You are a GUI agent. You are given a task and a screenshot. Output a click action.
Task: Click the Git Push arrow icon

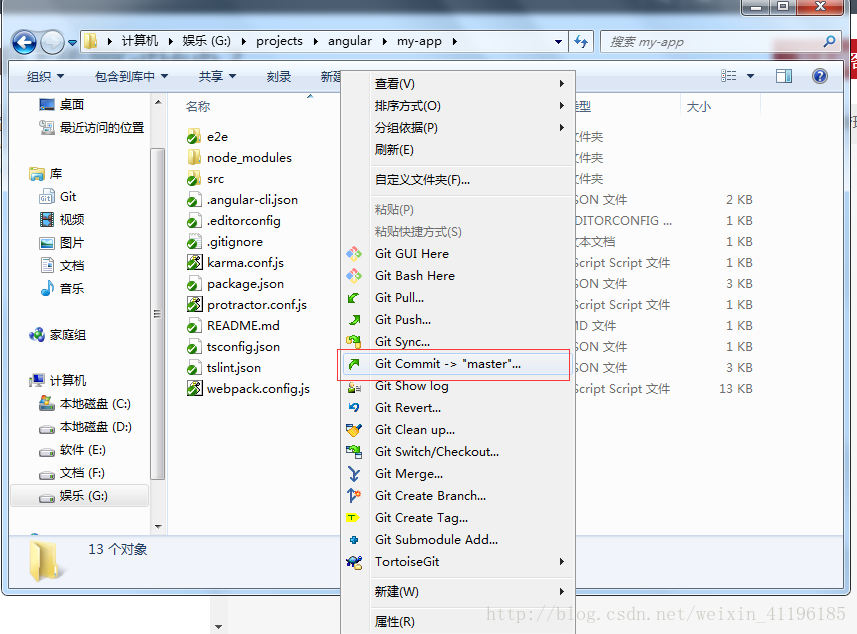(354, 320)
